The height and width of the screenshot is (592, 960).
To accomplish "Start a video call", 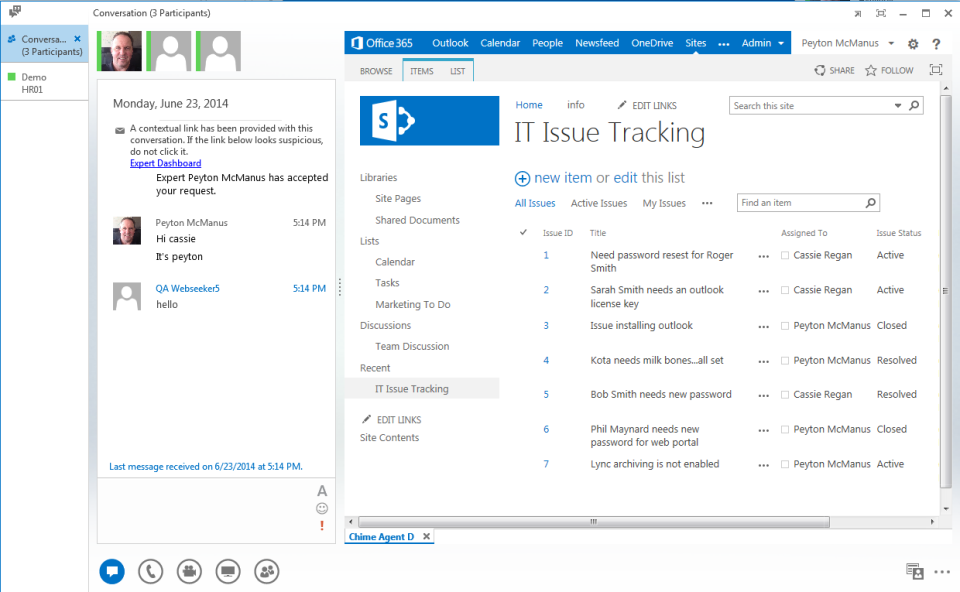I will [189, 571].
